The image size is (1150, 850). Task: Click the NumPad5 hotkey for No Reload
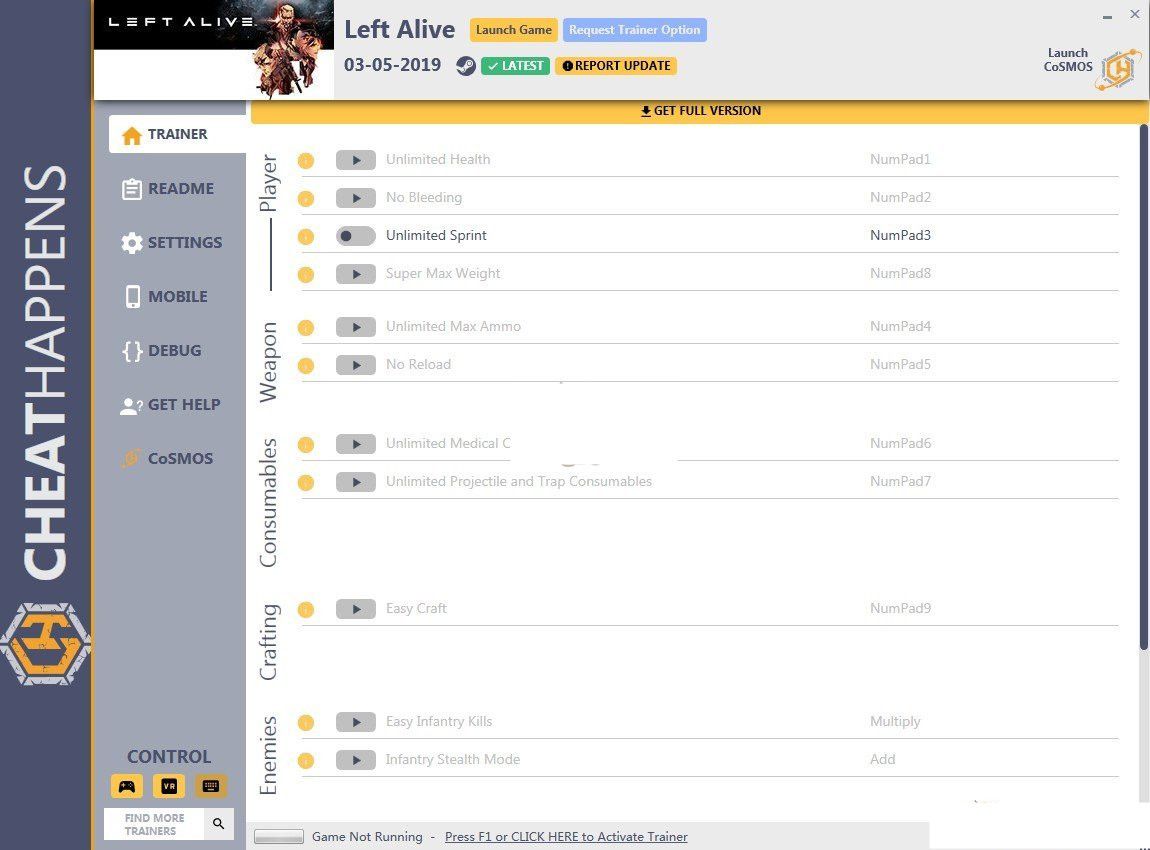point(901,364)
